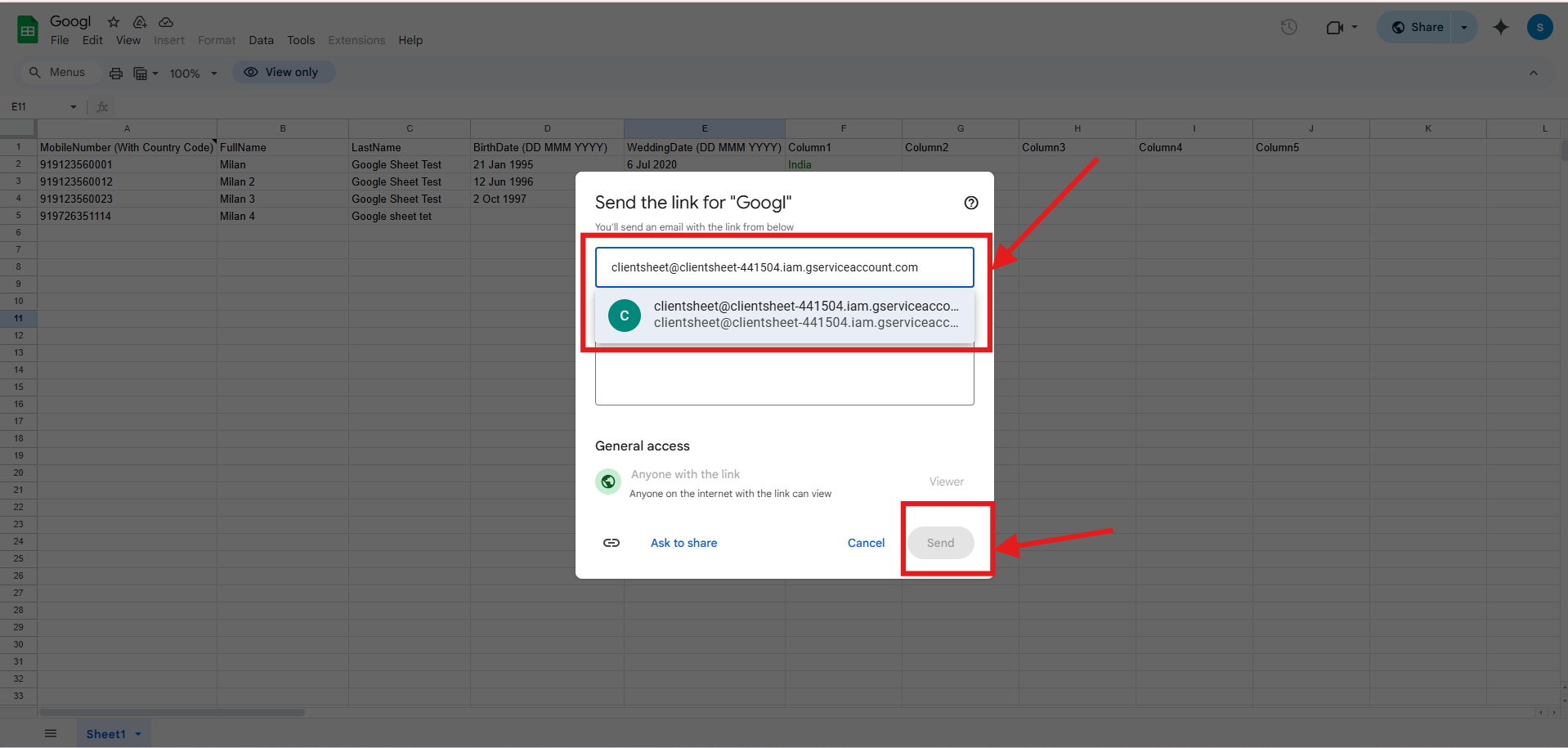This screenshot has height=748, width=1568.
Task: Collapse the toolbar with chevron
Action: [1534, 73]
